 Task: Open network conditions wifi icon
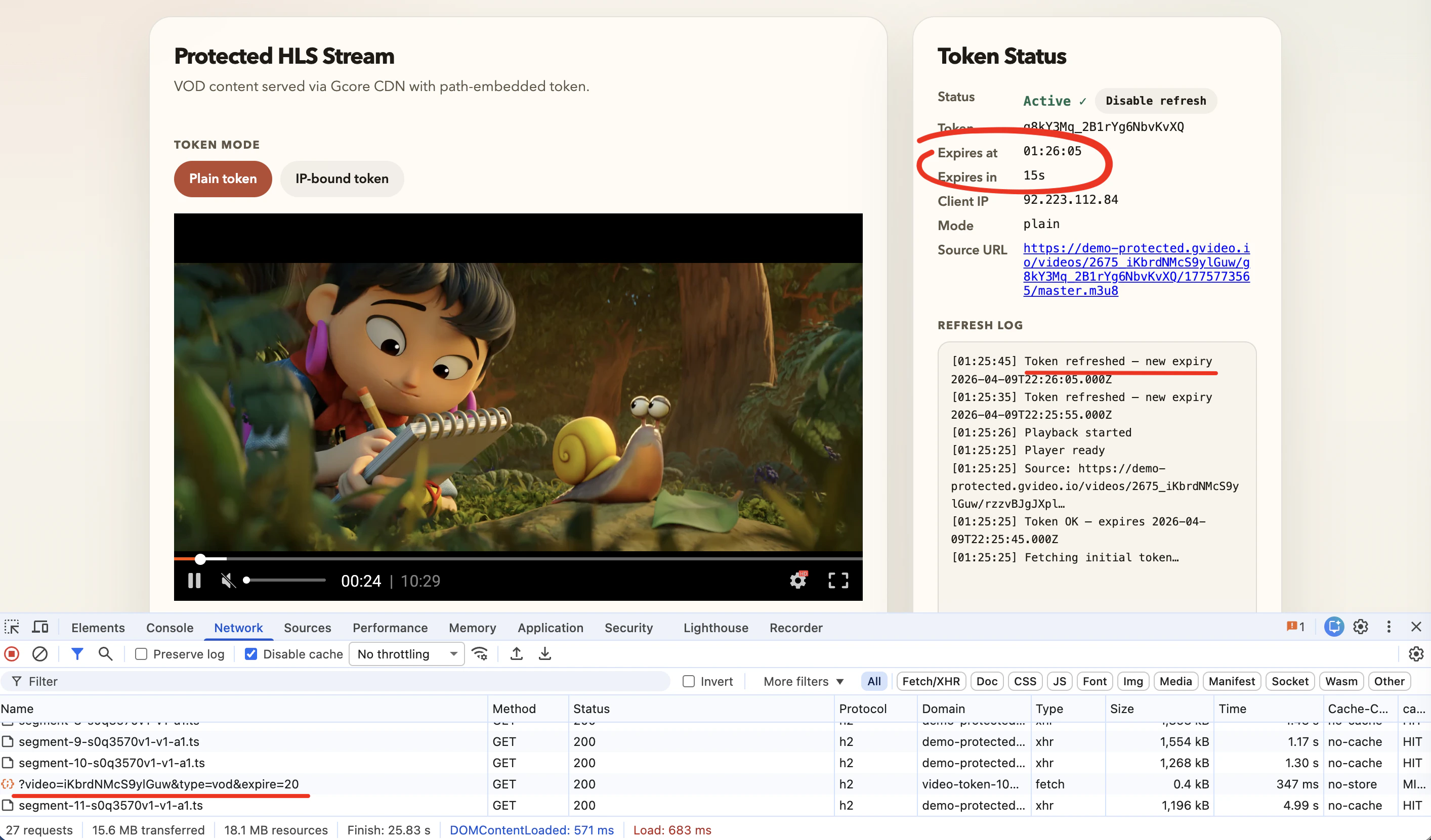tap(480, 654)
